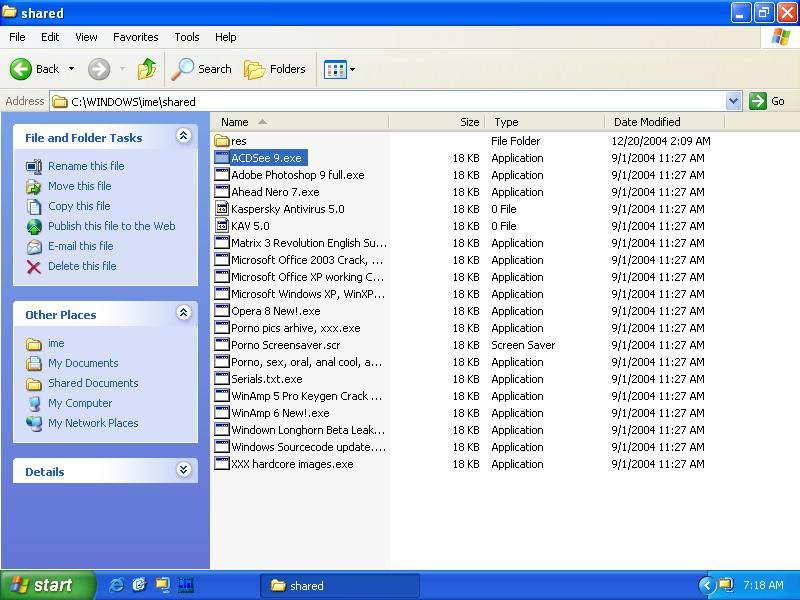Open the File menu

[x=17, y=37]
